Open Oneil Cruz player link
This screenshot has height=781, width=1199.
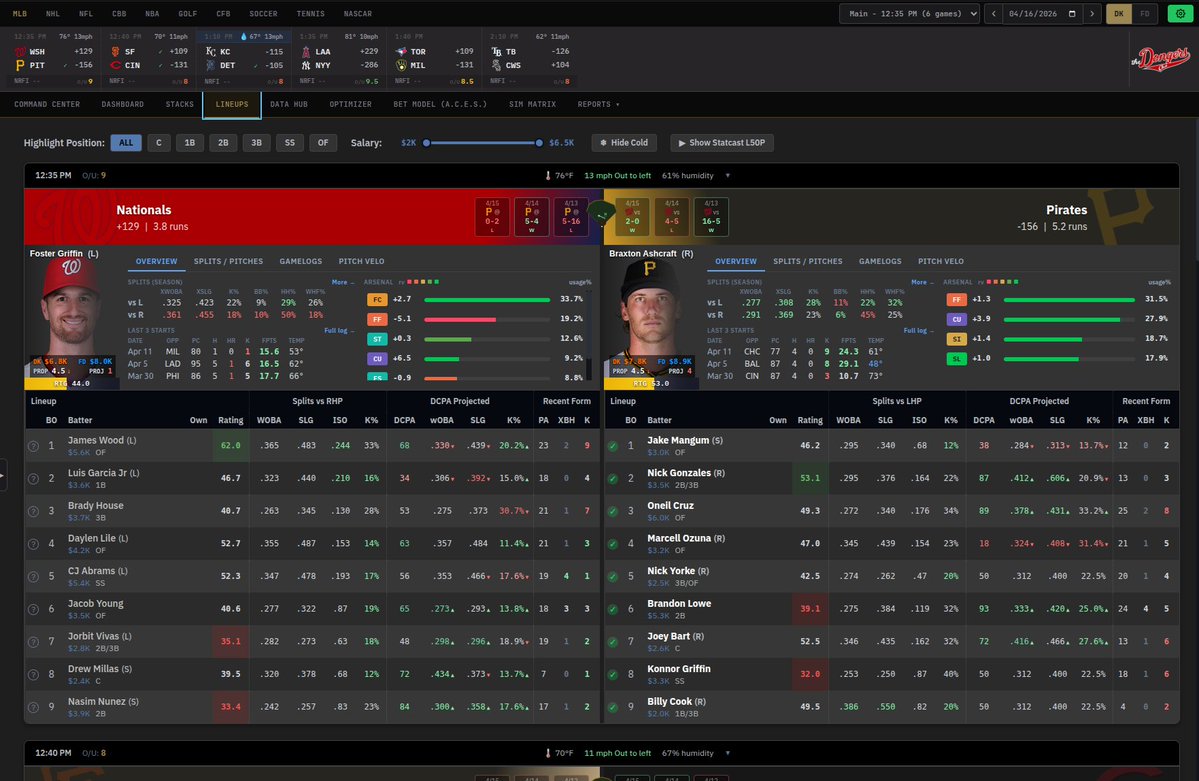pos(671,506)
